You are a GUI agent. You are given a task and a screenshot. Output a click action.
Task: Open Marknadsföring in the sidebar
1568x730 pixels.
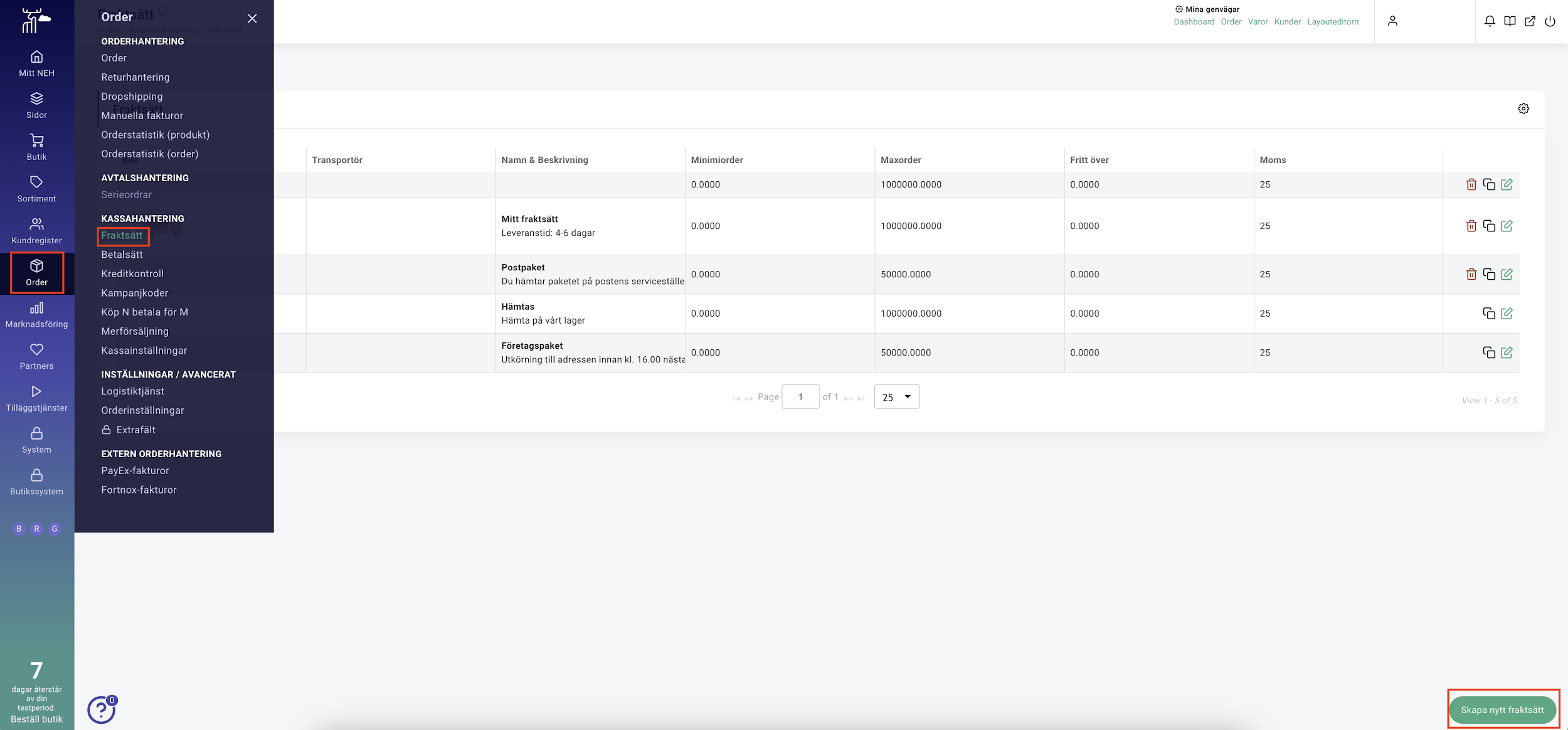tap(36, 315)
